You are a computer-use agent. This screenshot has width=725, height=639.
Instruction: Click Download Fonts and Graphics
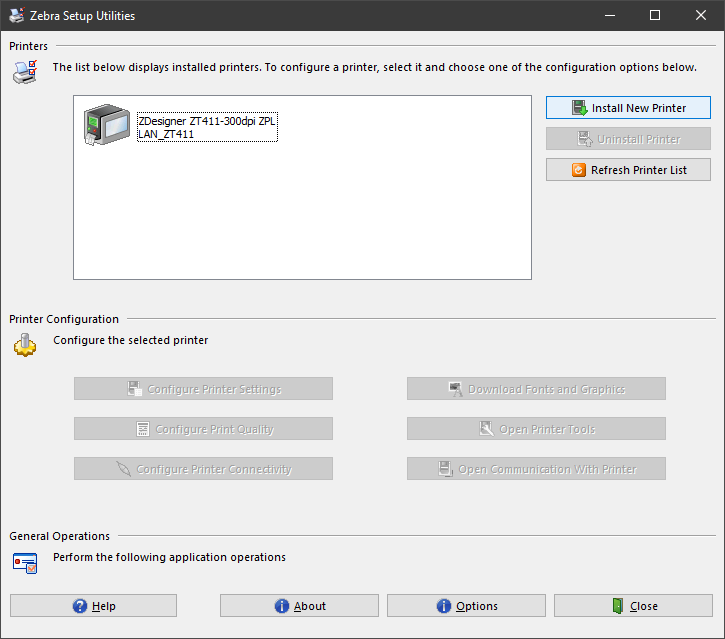point(536,388)
